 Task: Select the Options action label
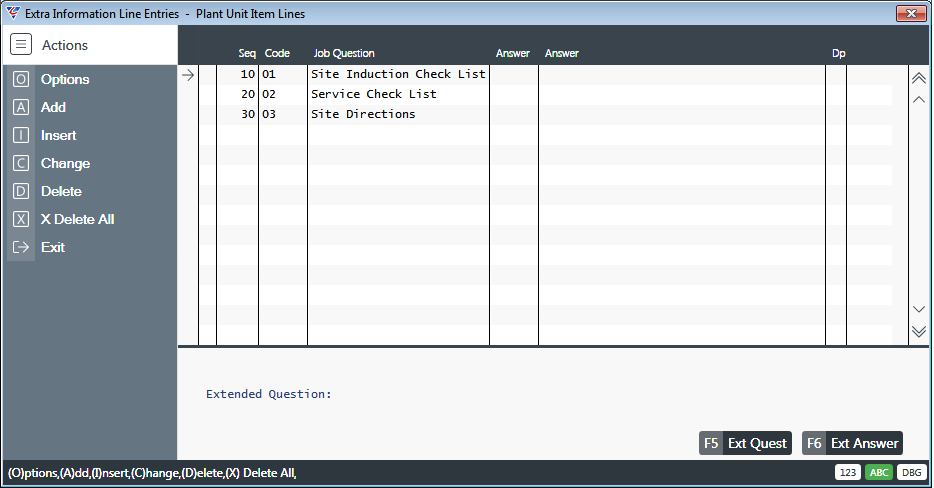pyautogui.click(x=65, y=79)
